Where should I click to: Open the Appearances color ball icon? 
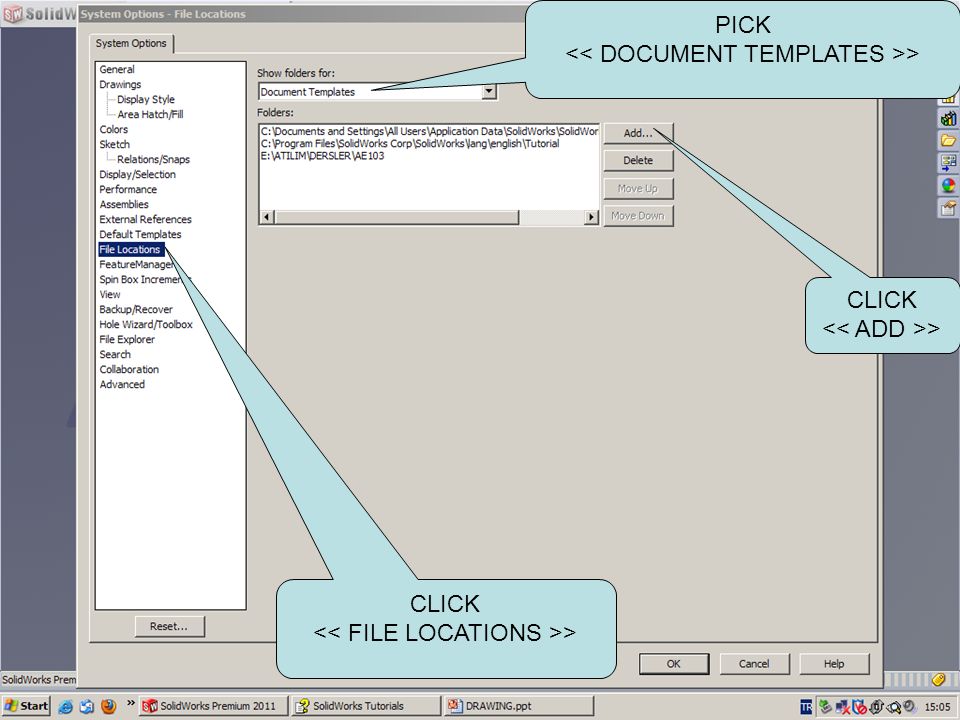[x=948, y=186]
